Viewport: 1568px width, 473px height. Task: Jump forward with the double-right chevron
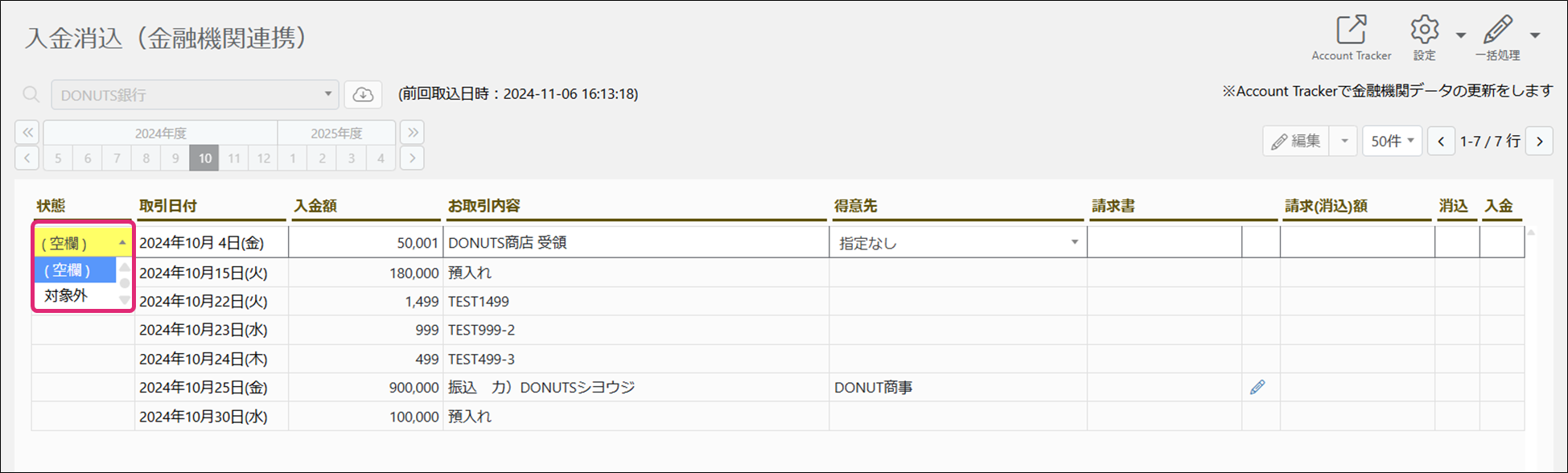pos(412,133)
